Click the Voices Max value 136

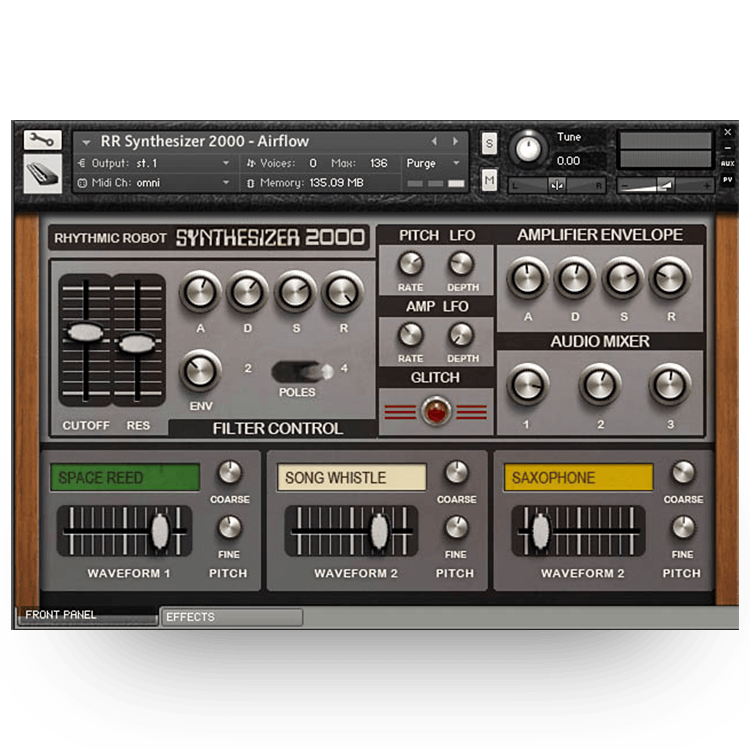click(x=378, y=163)
